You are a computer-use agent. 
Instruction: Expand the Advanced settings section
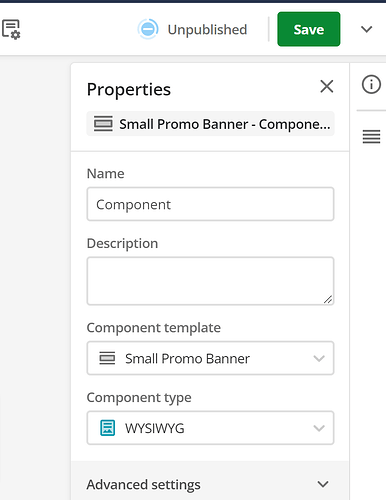[210, 484]
